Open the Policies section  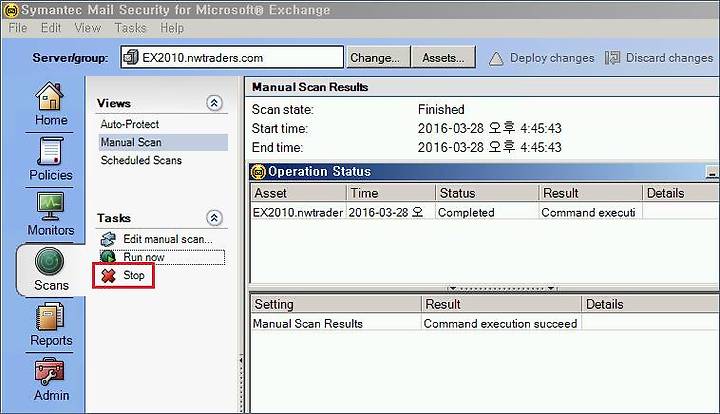tap(51, 159)
